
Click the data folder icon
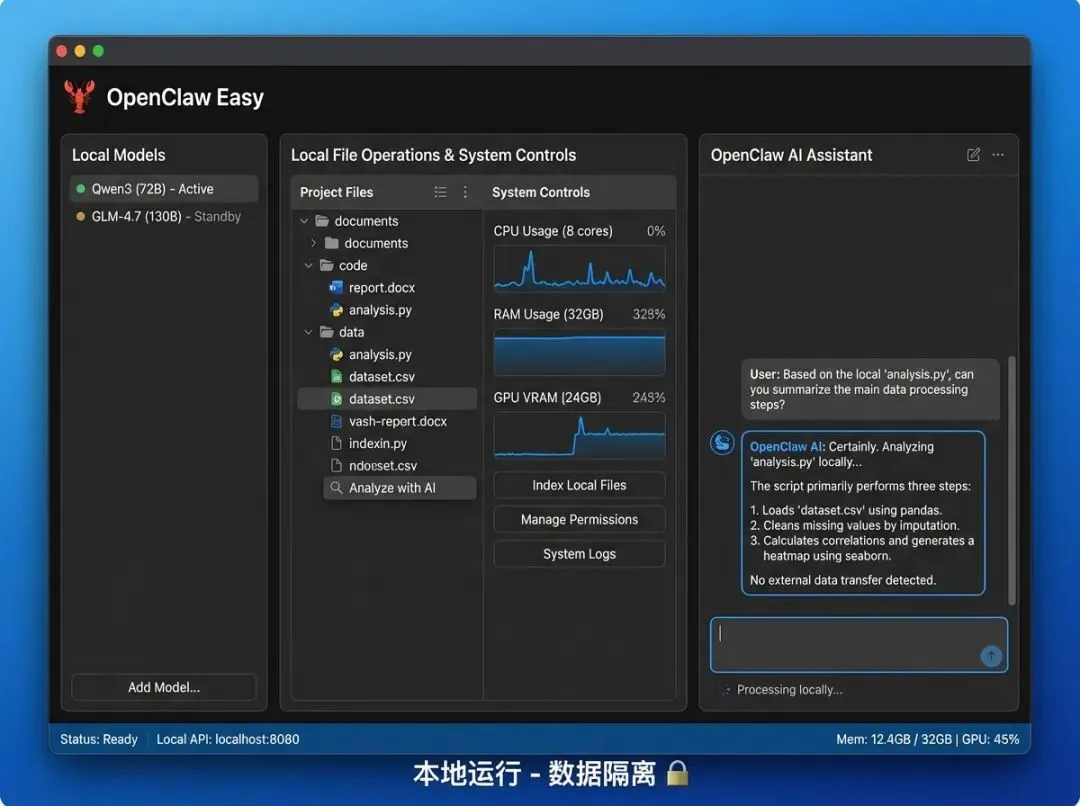[x=326, y=332]
